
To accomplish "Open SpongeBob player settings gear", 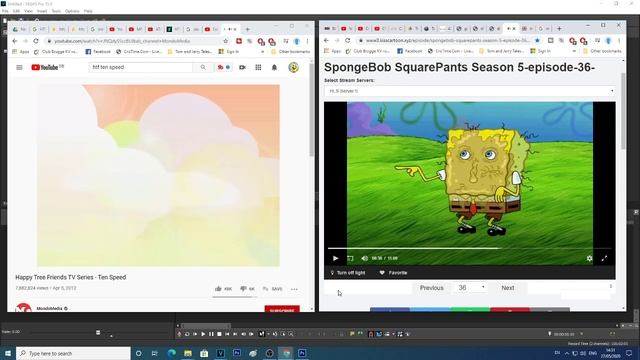I will (589, 258).
